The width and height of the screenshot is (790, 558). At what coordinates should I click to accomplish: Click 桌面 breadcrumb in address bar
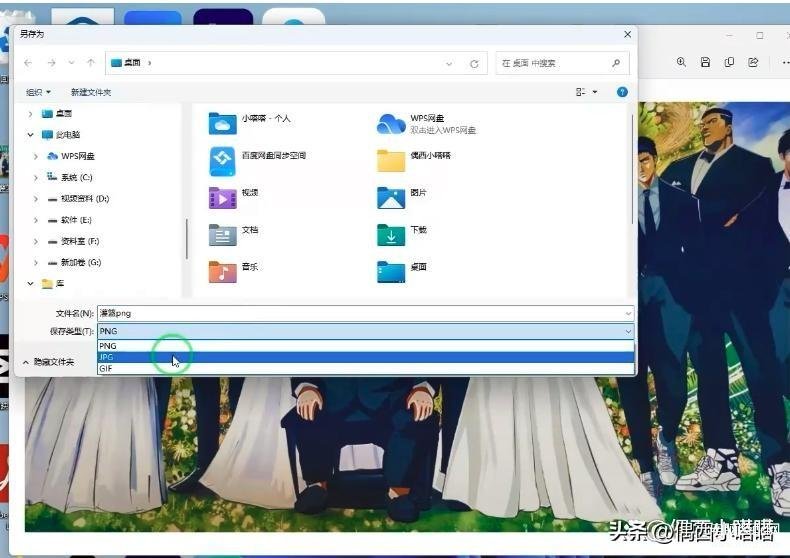(133, 63)
